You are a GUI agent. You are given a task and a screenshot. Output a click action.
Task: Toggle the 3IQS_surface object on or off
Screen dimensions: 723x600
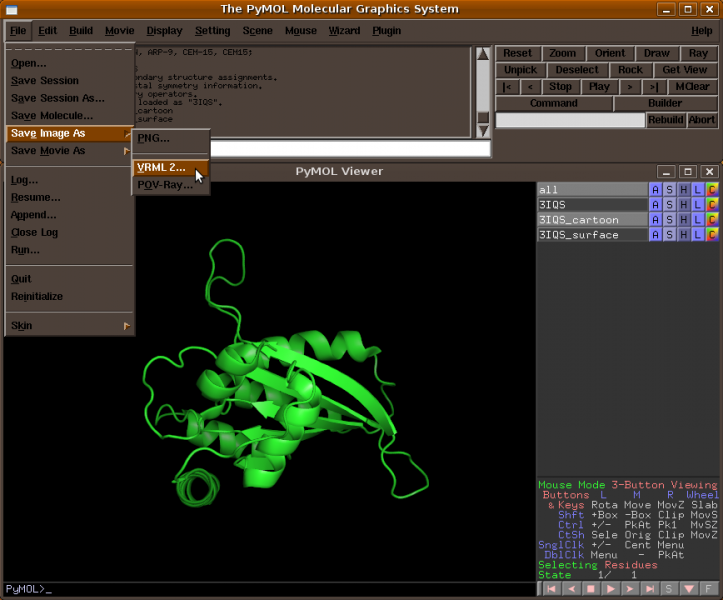pyautogui.click(x=592, y=235)
